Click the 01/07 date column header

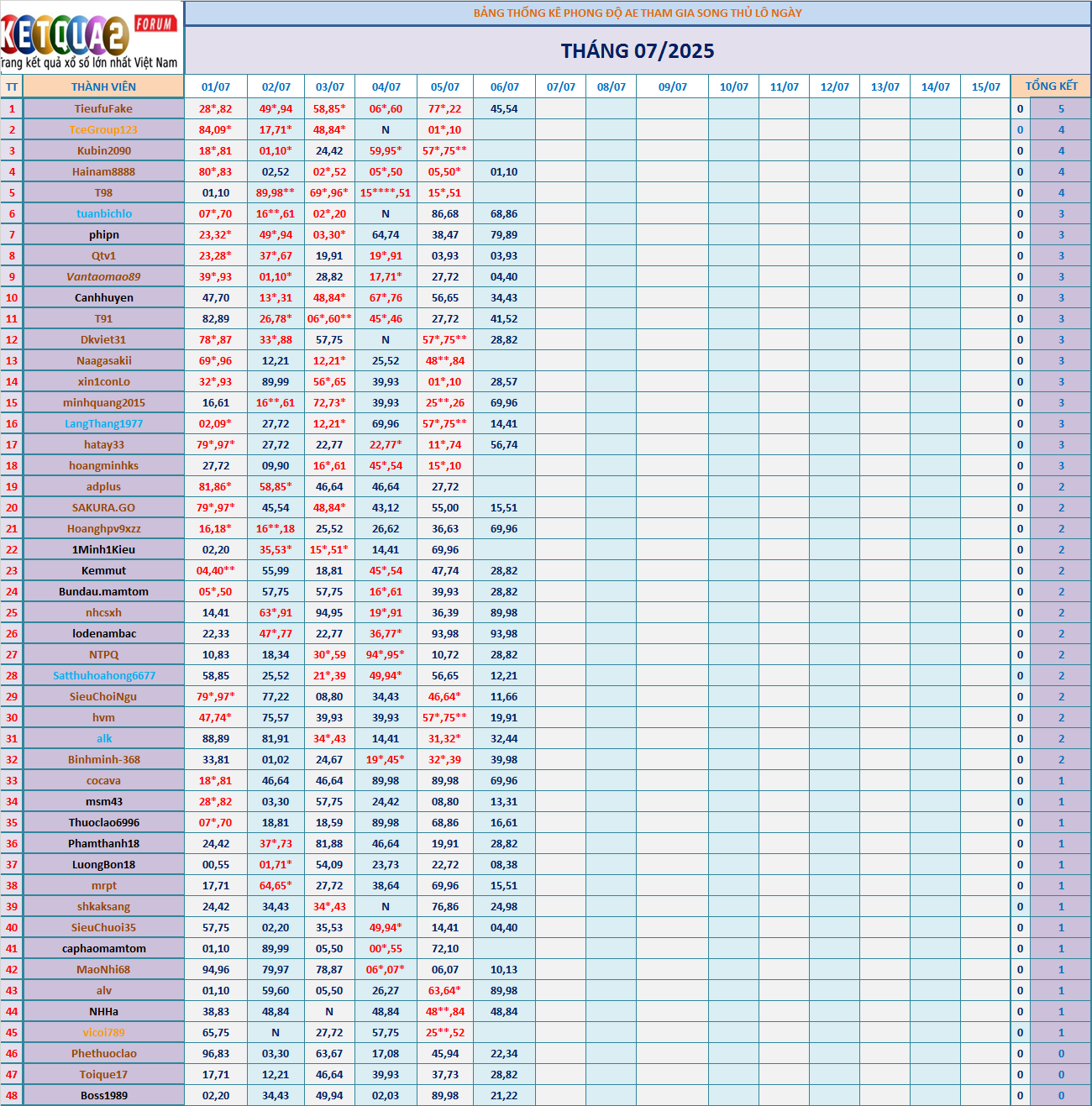click(216, 86)
